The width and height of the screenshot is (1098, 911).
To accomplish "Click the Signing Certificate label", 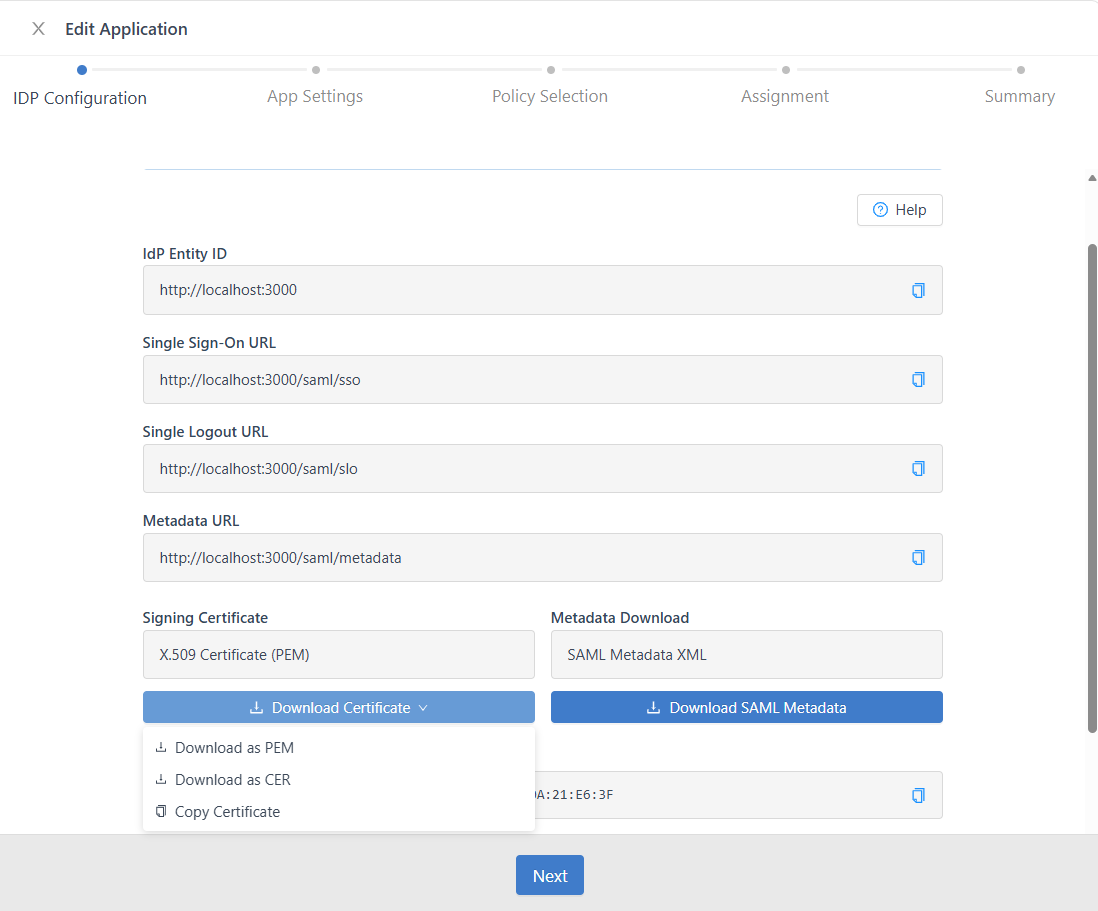I will 205,618.
